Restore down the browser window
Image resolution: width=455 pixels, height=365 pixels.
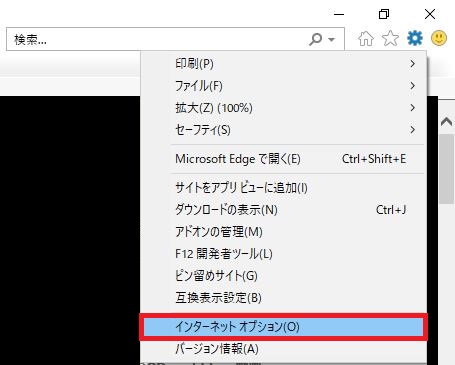point(384,14)
